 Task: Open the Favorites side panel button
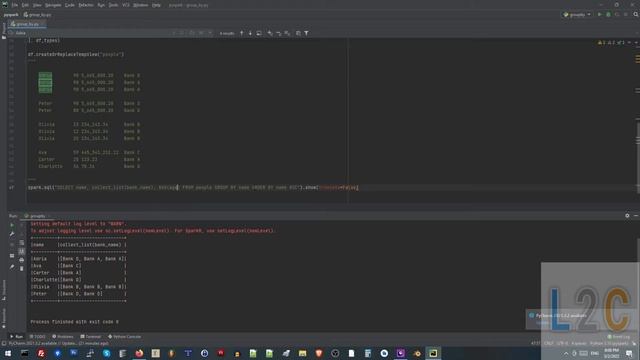[x=4, y=318]
